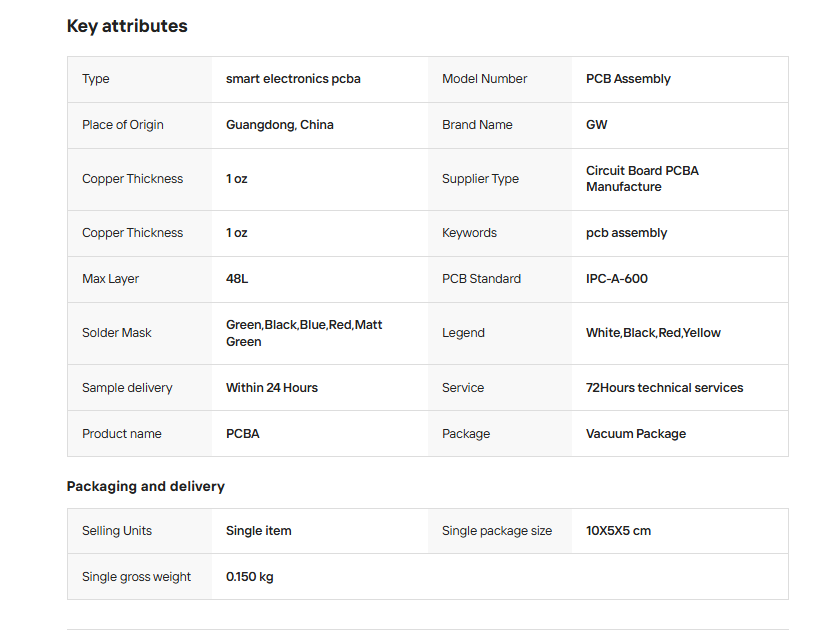Select the 'Guangdong, China' origin value
This screenshot has width=823, height=639.
[280, 125]
